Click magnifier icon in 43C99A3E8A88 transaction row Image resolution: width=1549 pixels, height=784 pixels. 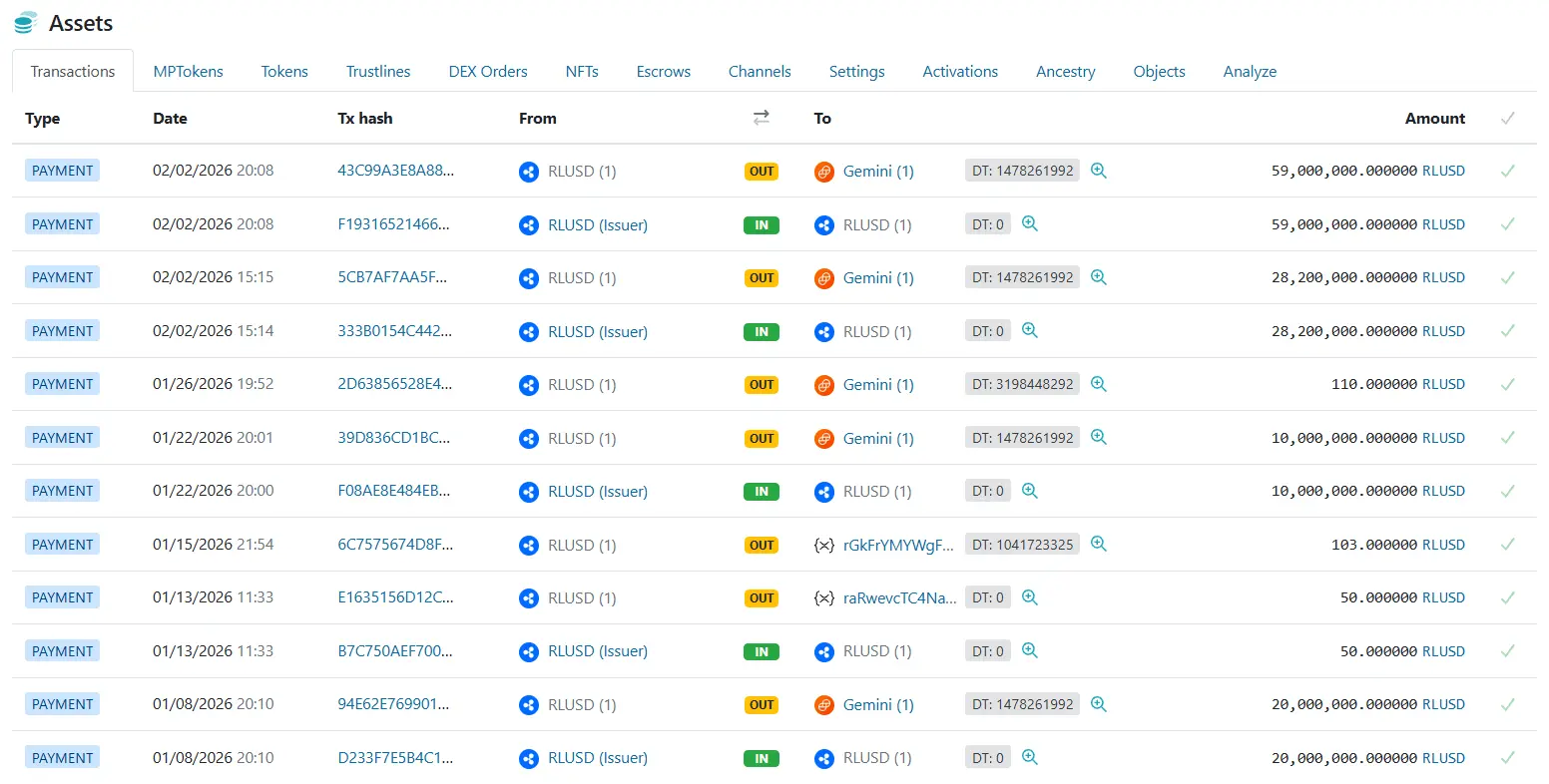[1099, 171]
